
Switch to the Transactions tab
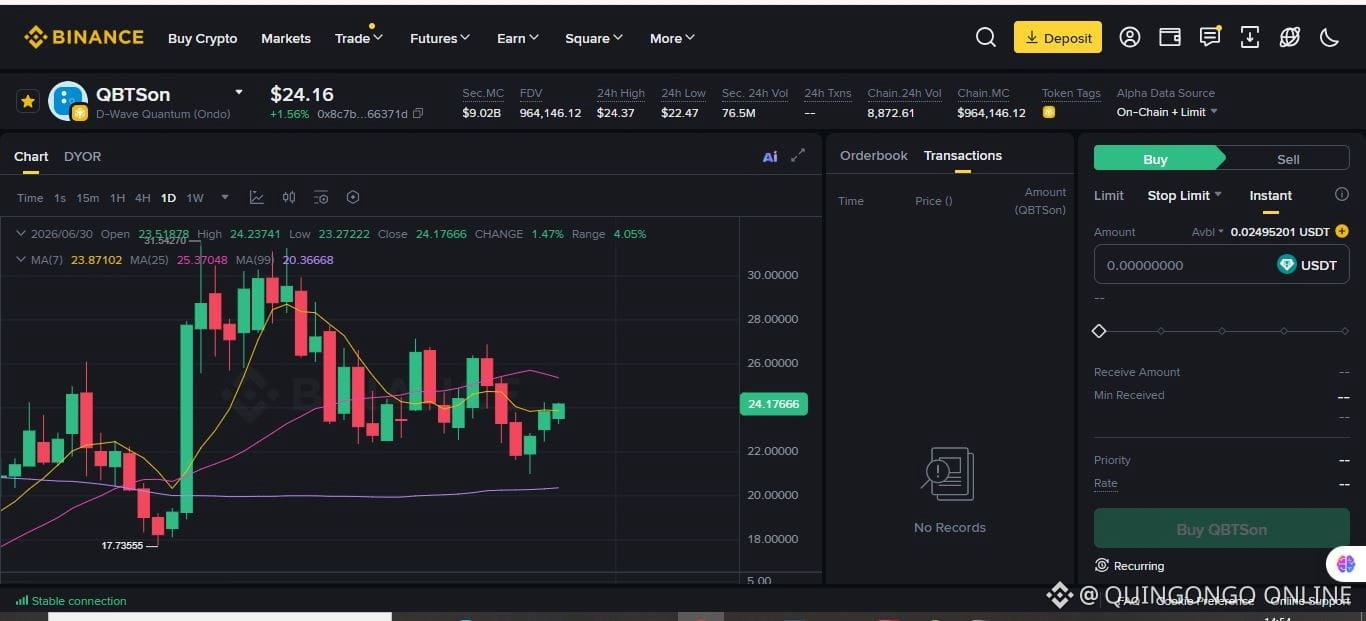click(x=963, y=155)
